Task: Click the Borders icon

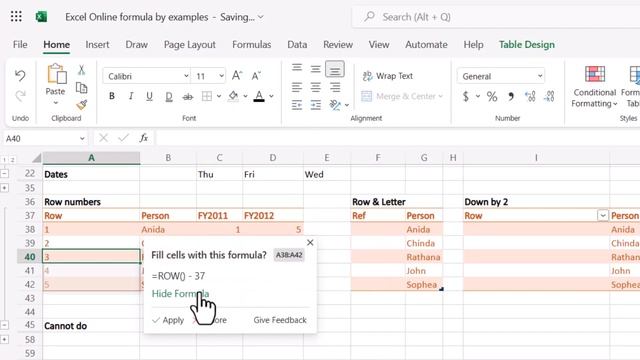Action: pos(207,96)
